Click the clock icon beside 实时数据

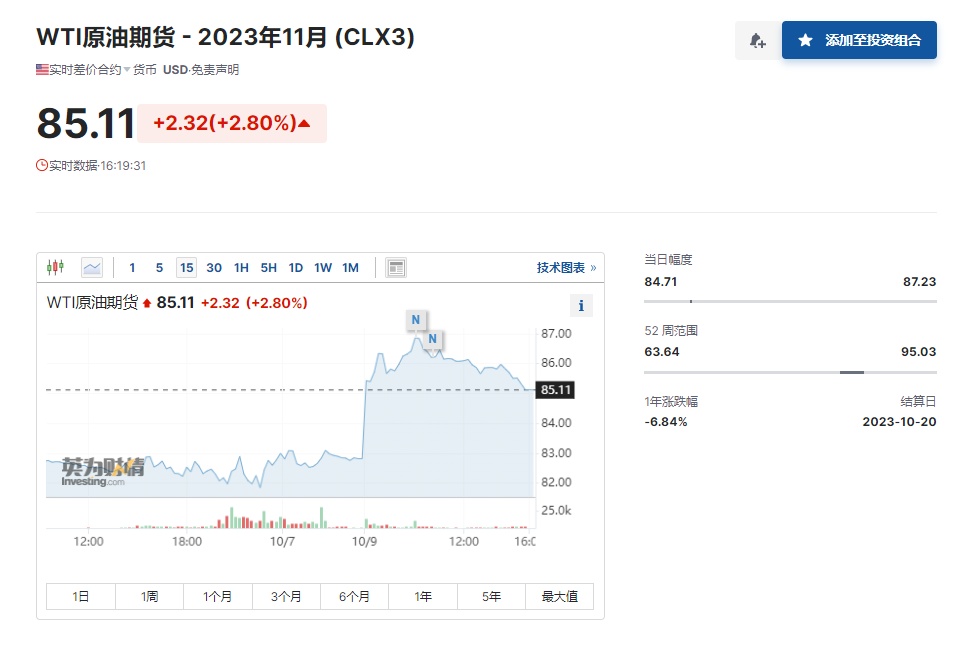(42, 165)
